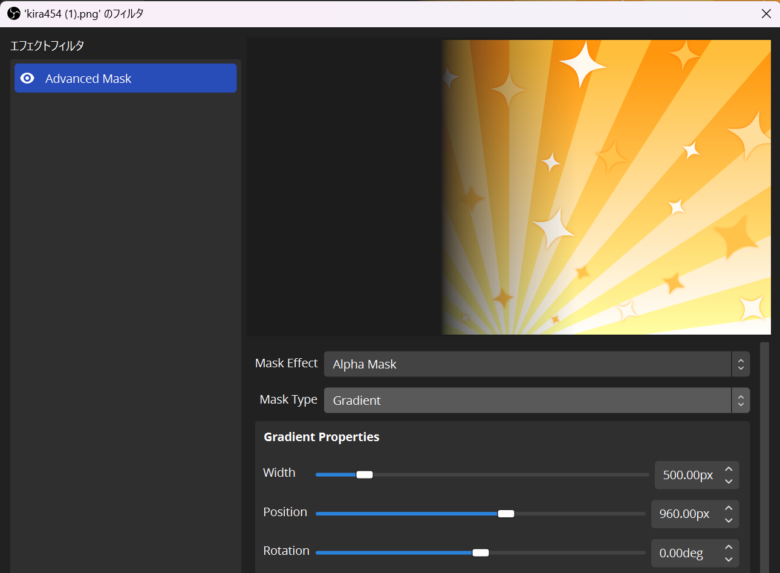The image size is (780, 573).
Task: Click the OBS logo in title bar
Action: [13, 13]
